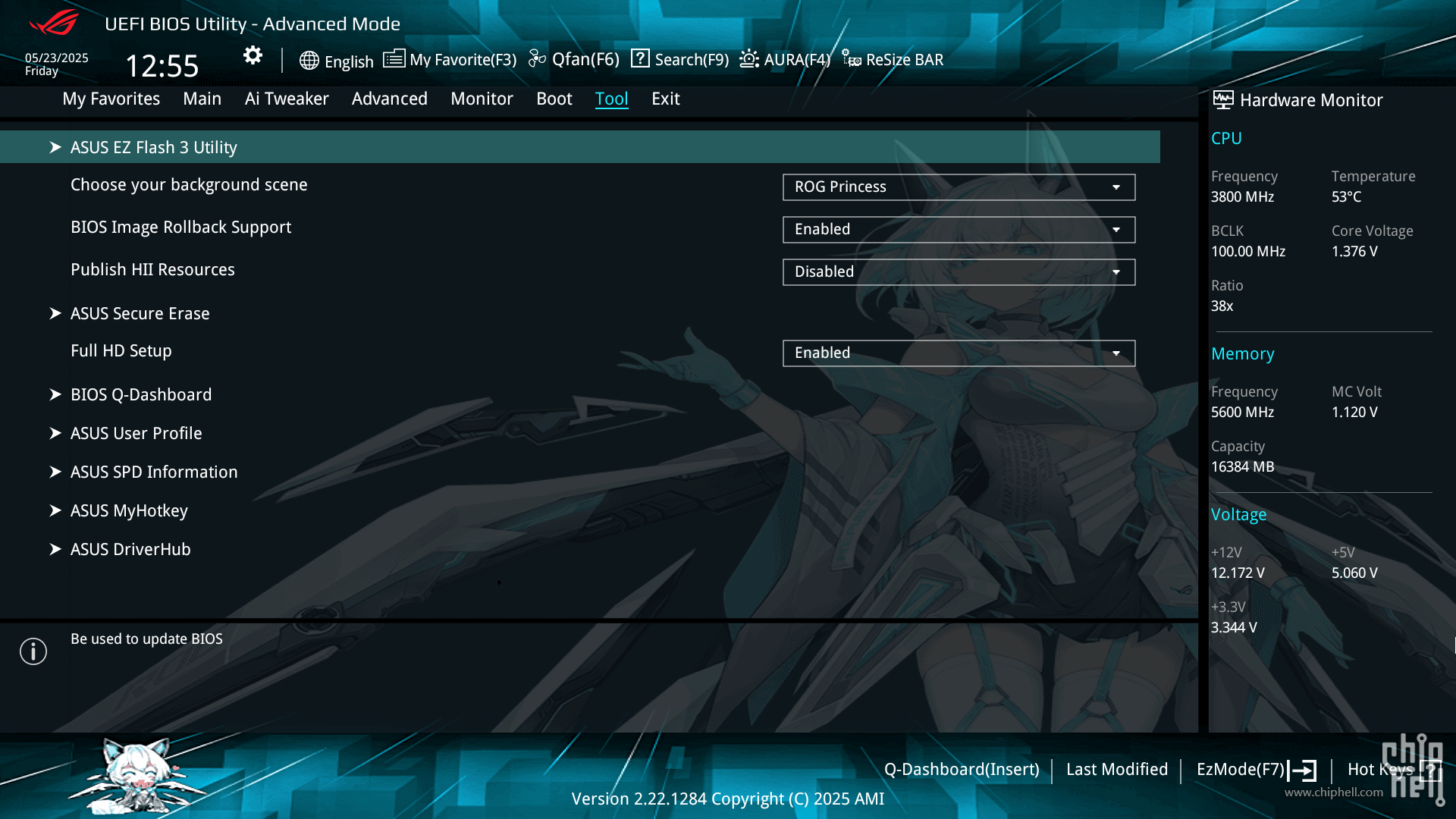Screen dimensions: 1456x819
Task: Click the settings gear icon near clock
Action: (x=253, y=55)
